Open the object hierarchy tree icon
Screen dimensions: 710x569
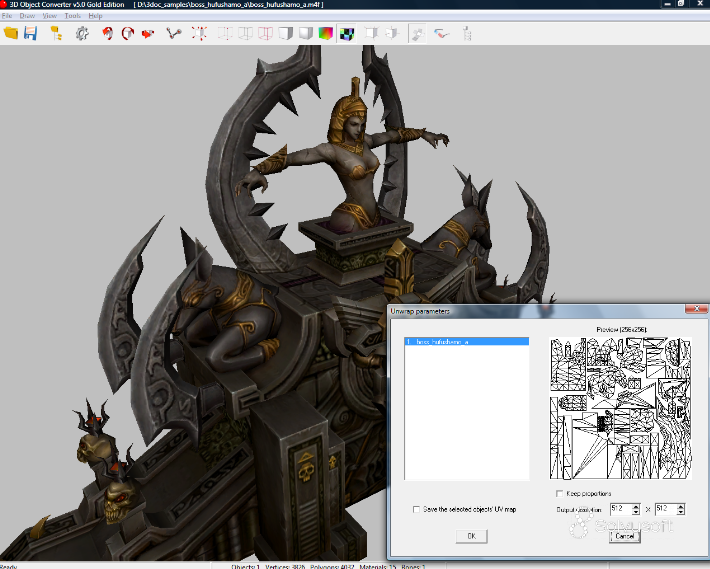(56, 33)
